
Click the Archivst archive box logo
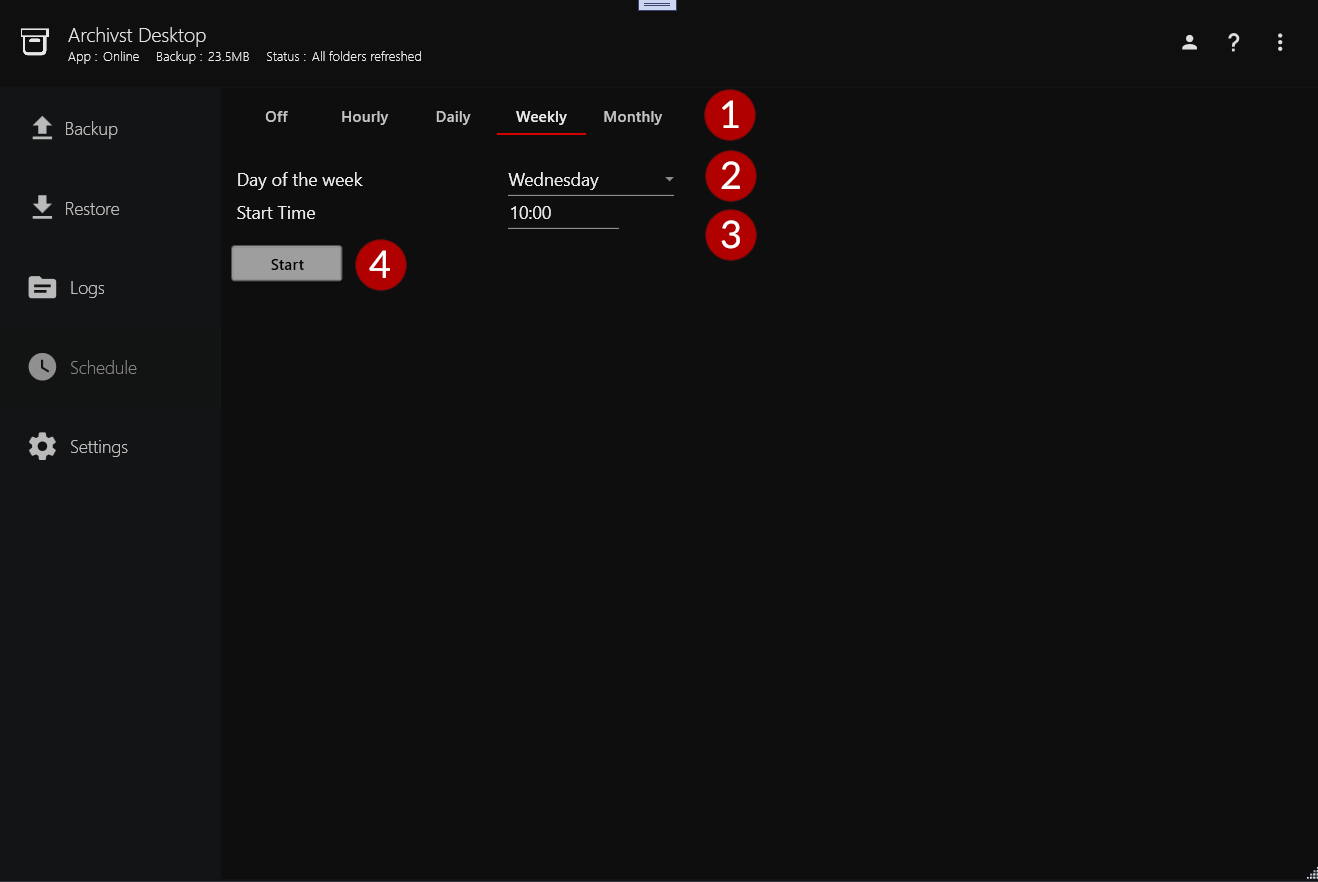coord(35,42)
